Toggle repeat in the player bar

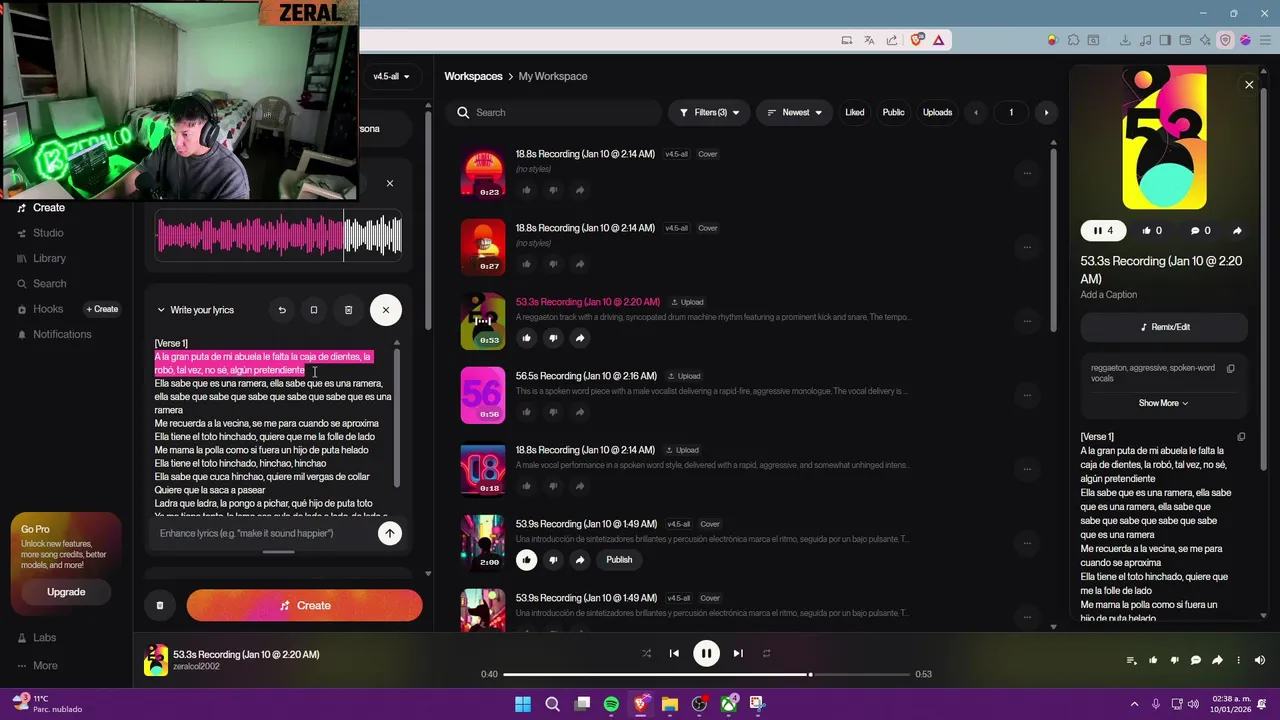[x=766, y=654]
